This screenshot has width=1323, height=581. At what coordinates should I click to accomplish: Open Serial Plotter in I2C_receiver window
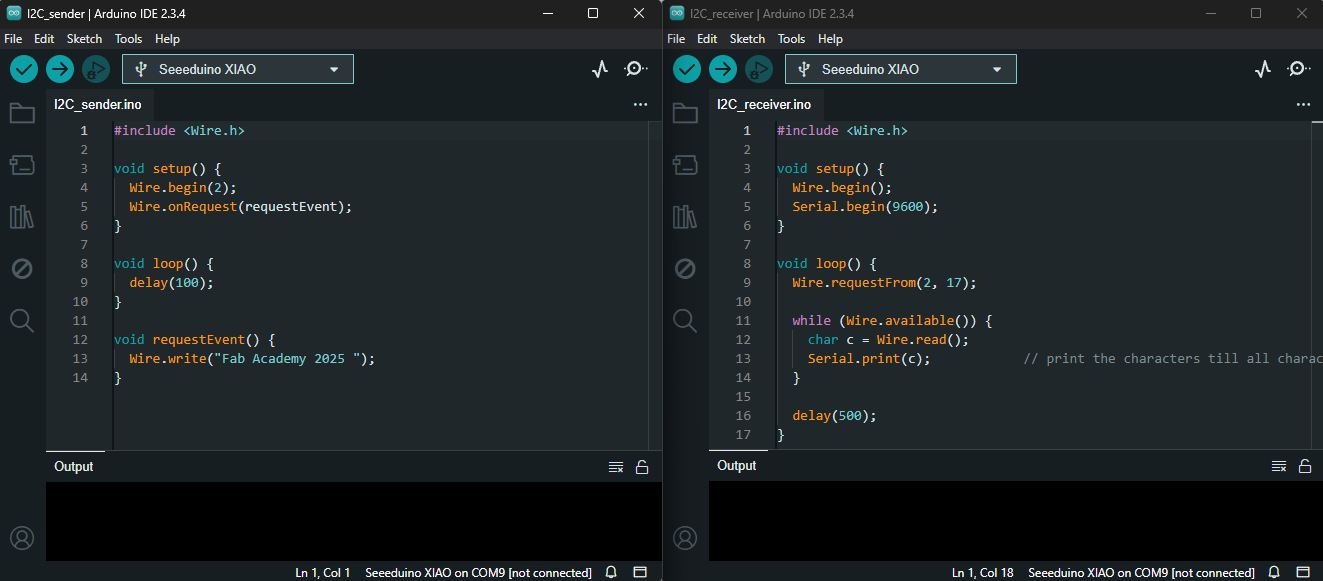coord(1263,69)
